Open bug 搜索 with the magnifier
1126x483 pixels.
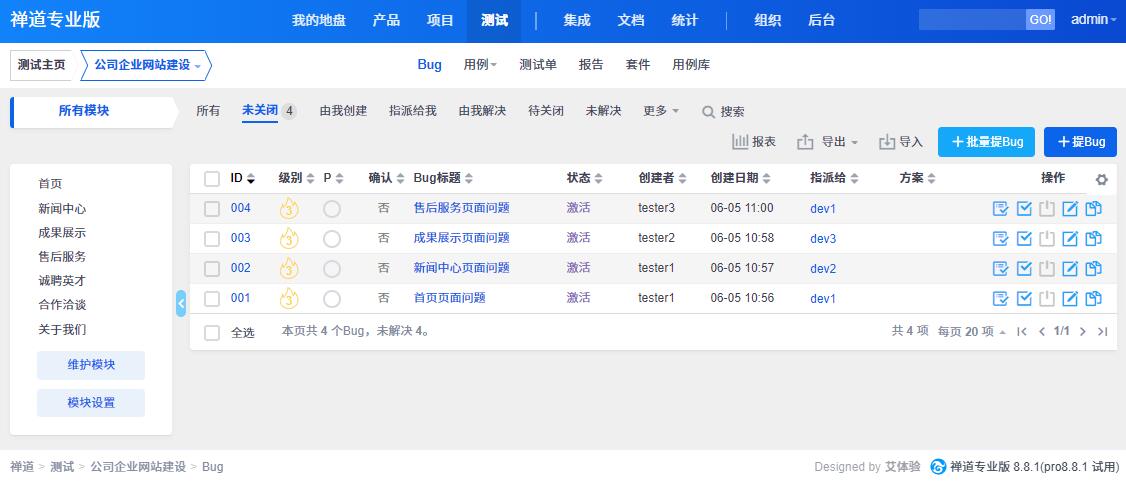coord(724,112)
